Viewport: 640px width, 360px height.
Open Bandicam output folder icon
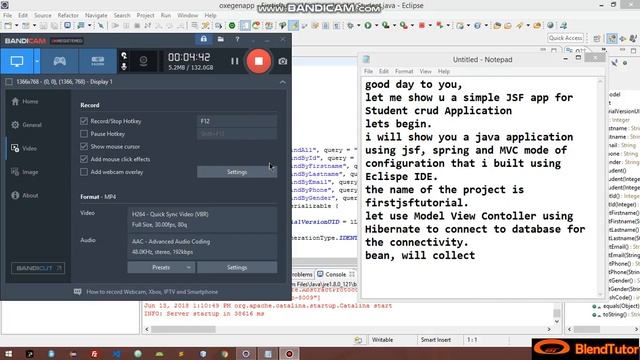click(x=220, y=39)
